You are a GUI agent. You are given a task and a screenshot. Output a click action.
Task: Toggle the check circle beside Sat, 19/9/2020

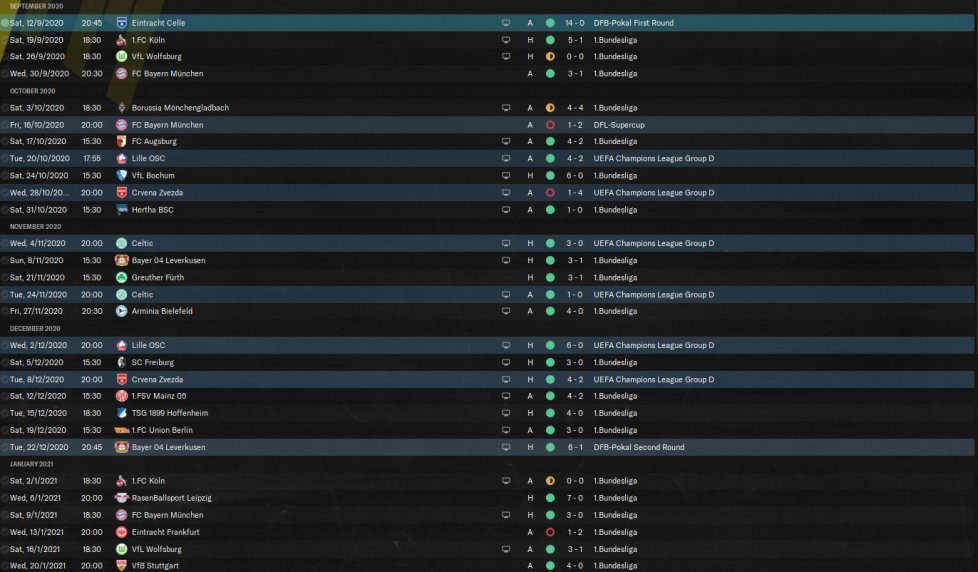click(x=5, y=39)
